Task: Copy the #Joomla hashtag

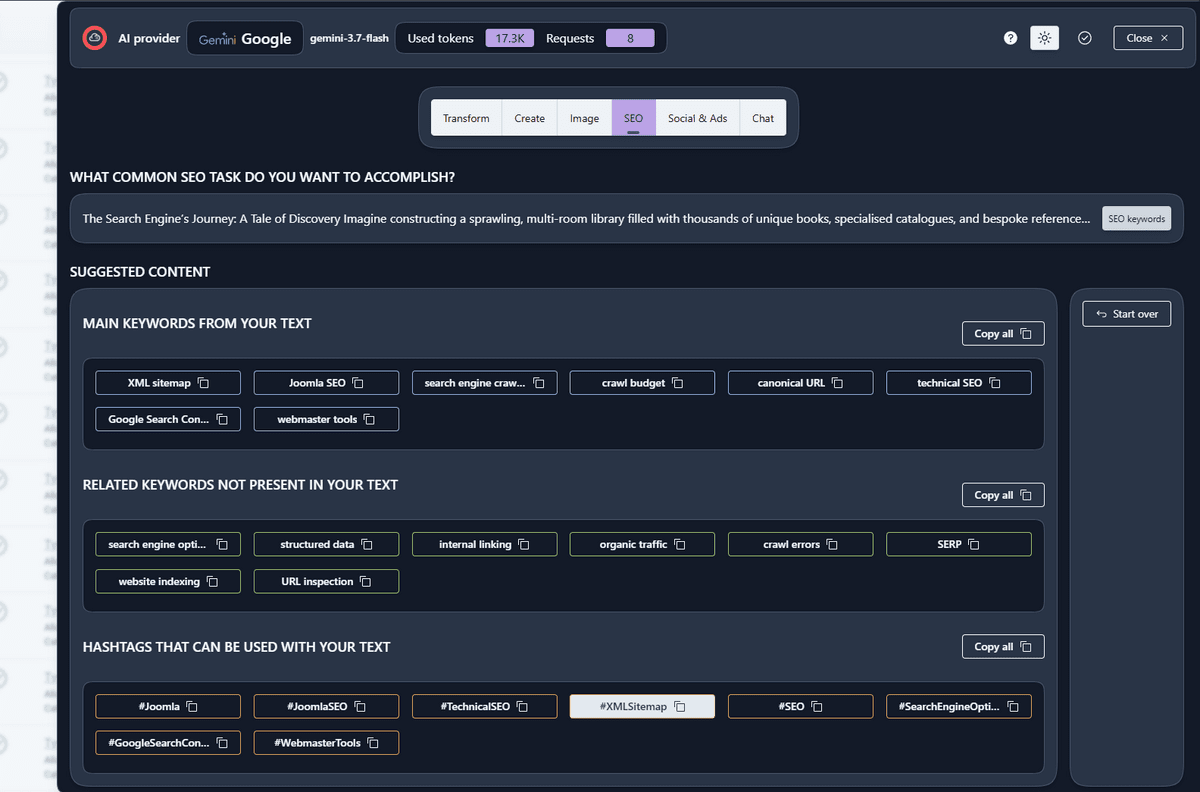Action: 168,706
